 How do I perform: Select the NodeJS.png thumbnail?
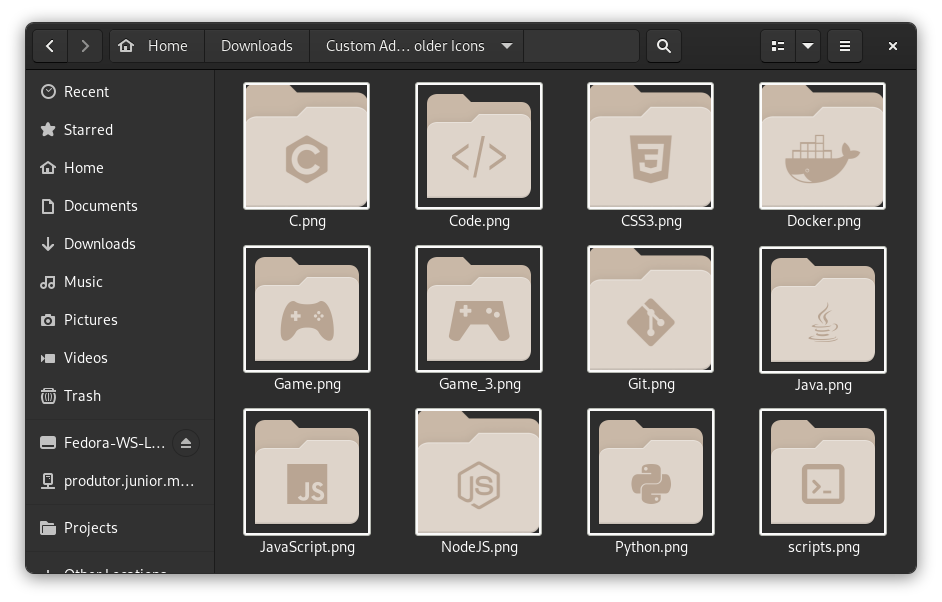pyautogui.click(x=479, y=472)
